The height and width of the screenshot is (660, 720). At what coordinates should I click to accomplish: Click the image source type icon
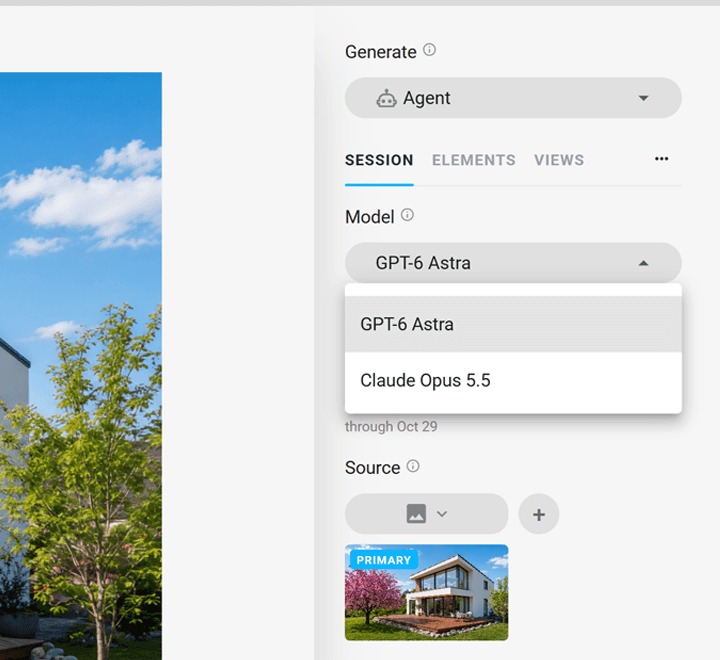(416, 513)
